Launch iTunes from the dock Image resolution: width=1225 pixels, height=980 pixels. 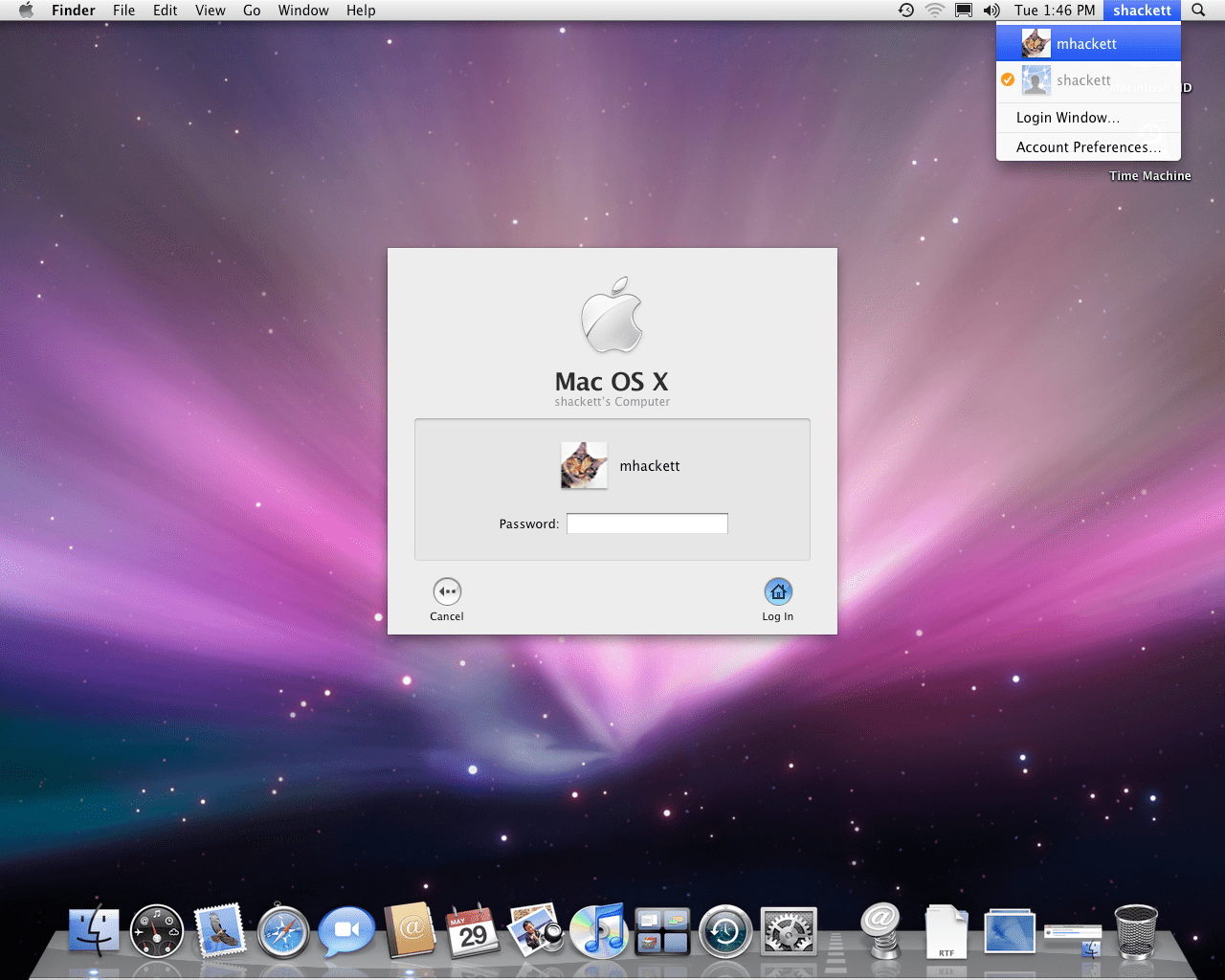(598, 931)
